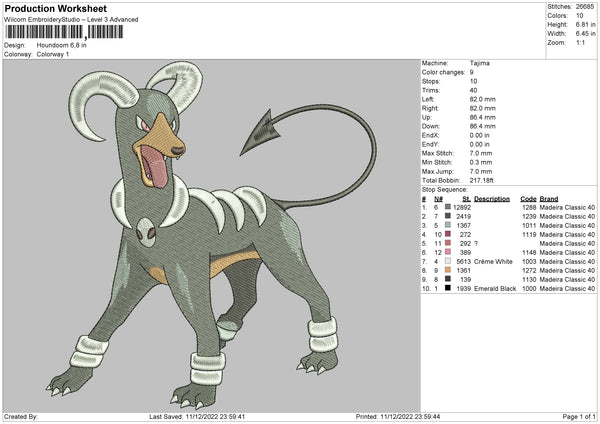Click the 'Stop Sequence:' heading

(x=445, y=189)
